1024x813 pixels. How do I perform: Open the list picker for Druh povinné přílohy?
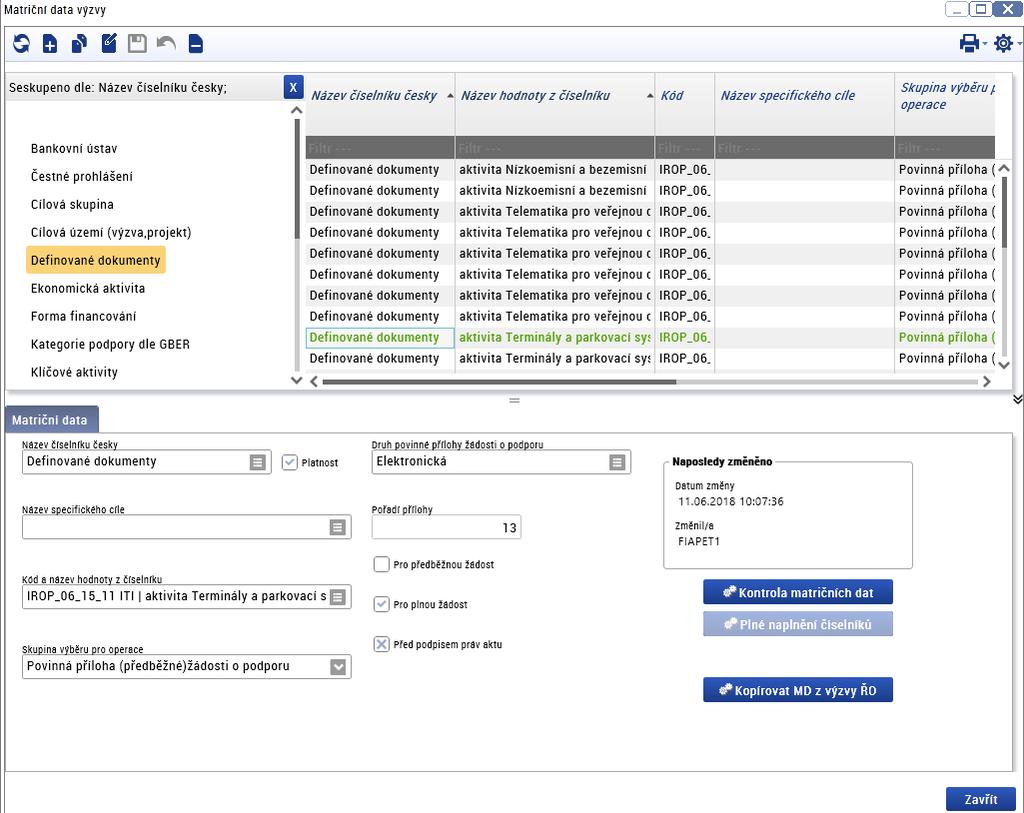tap(617, 462)
